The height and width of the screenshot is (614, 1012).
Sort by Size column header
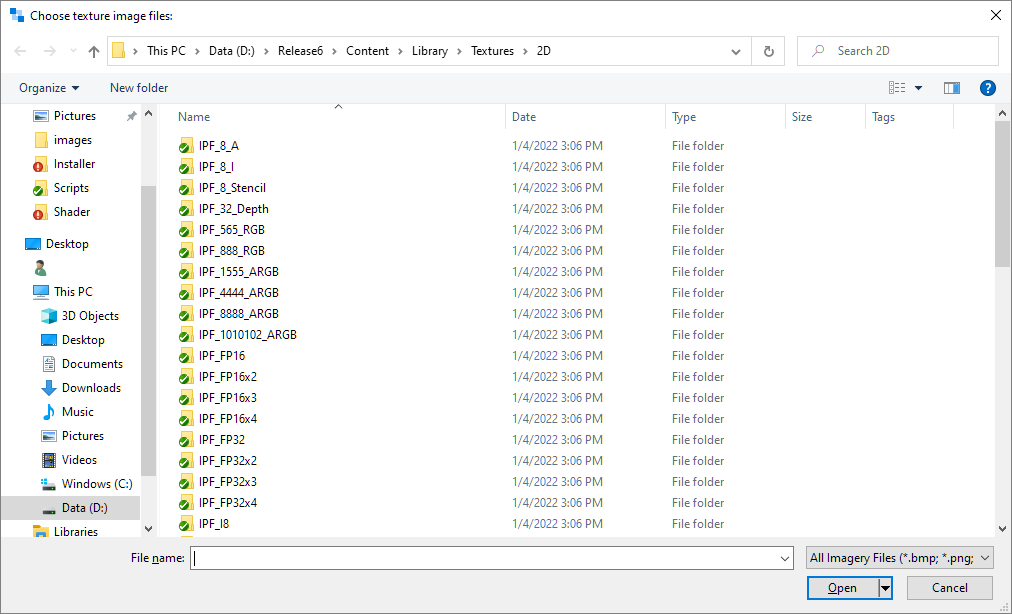802,117
